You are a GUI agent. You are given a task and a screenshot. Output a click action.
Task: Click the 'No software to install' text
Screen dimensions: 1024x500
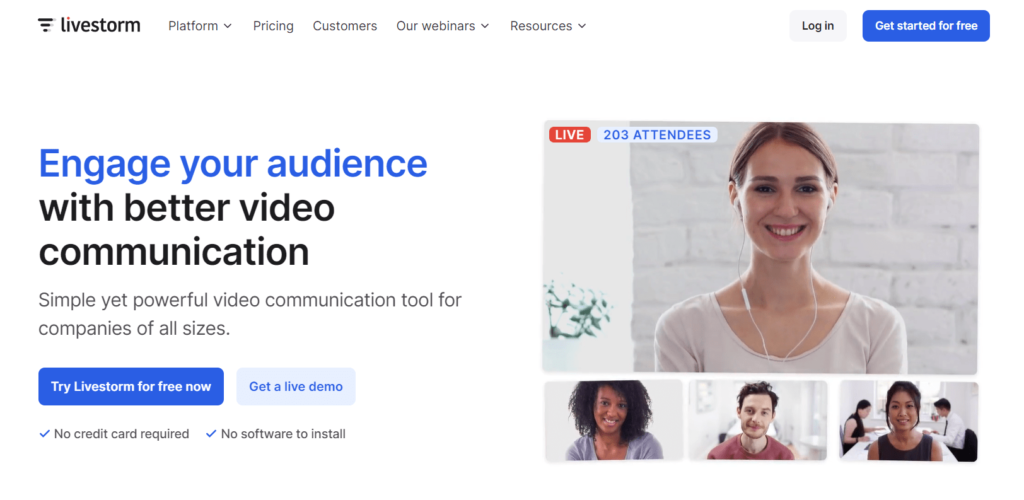(x=283, y=433)
